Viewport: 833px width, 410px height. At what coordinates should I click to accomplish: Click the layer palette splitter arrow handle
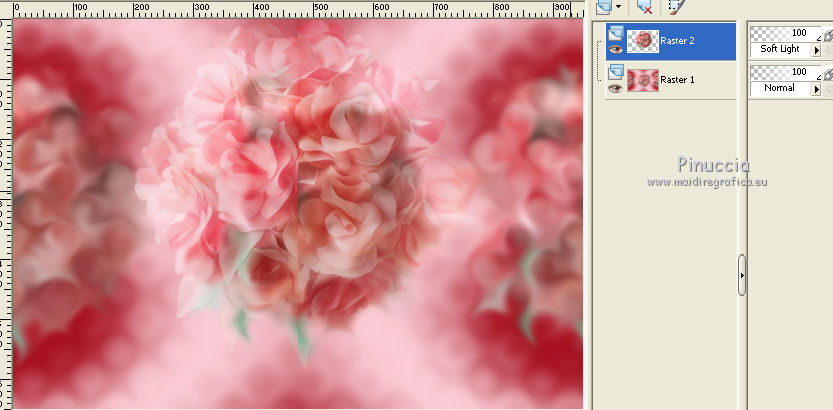pos(742,275)
